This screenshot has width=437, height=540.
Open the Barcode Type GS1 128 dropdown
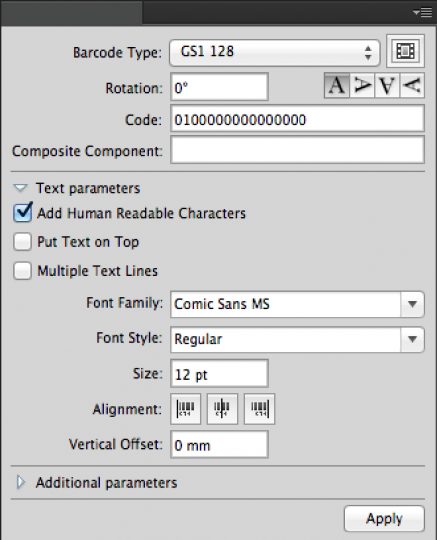pos(274,53)
